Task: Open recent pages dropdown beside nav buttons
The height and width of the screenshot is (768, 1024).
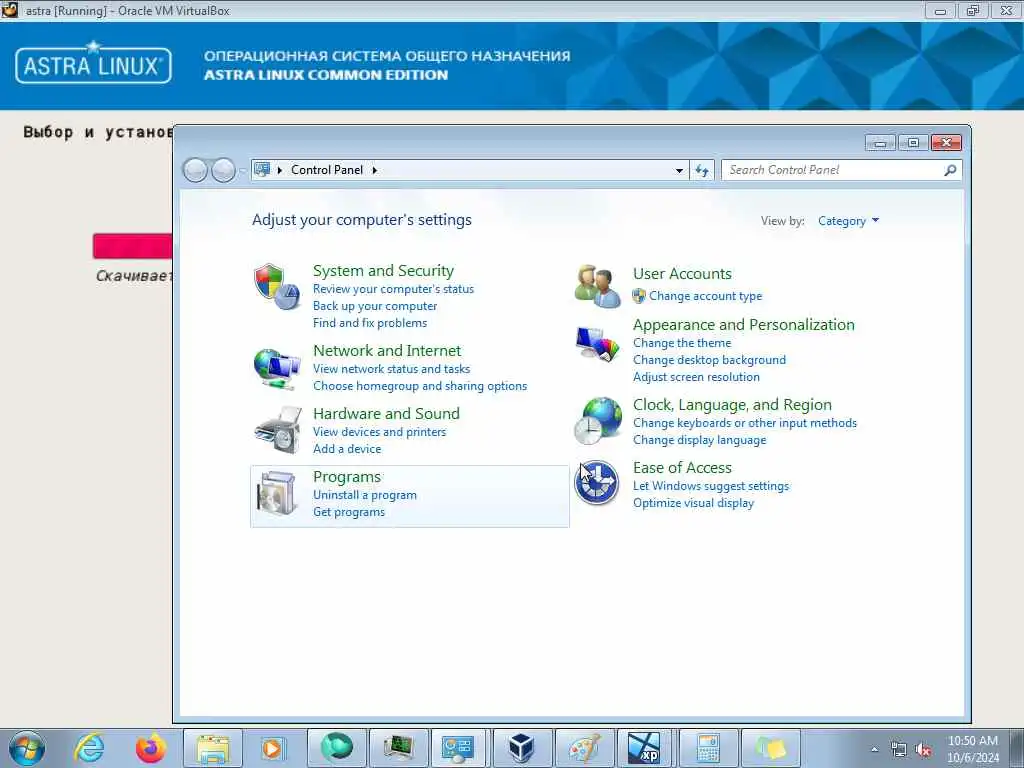Action: tap(242, 170)
